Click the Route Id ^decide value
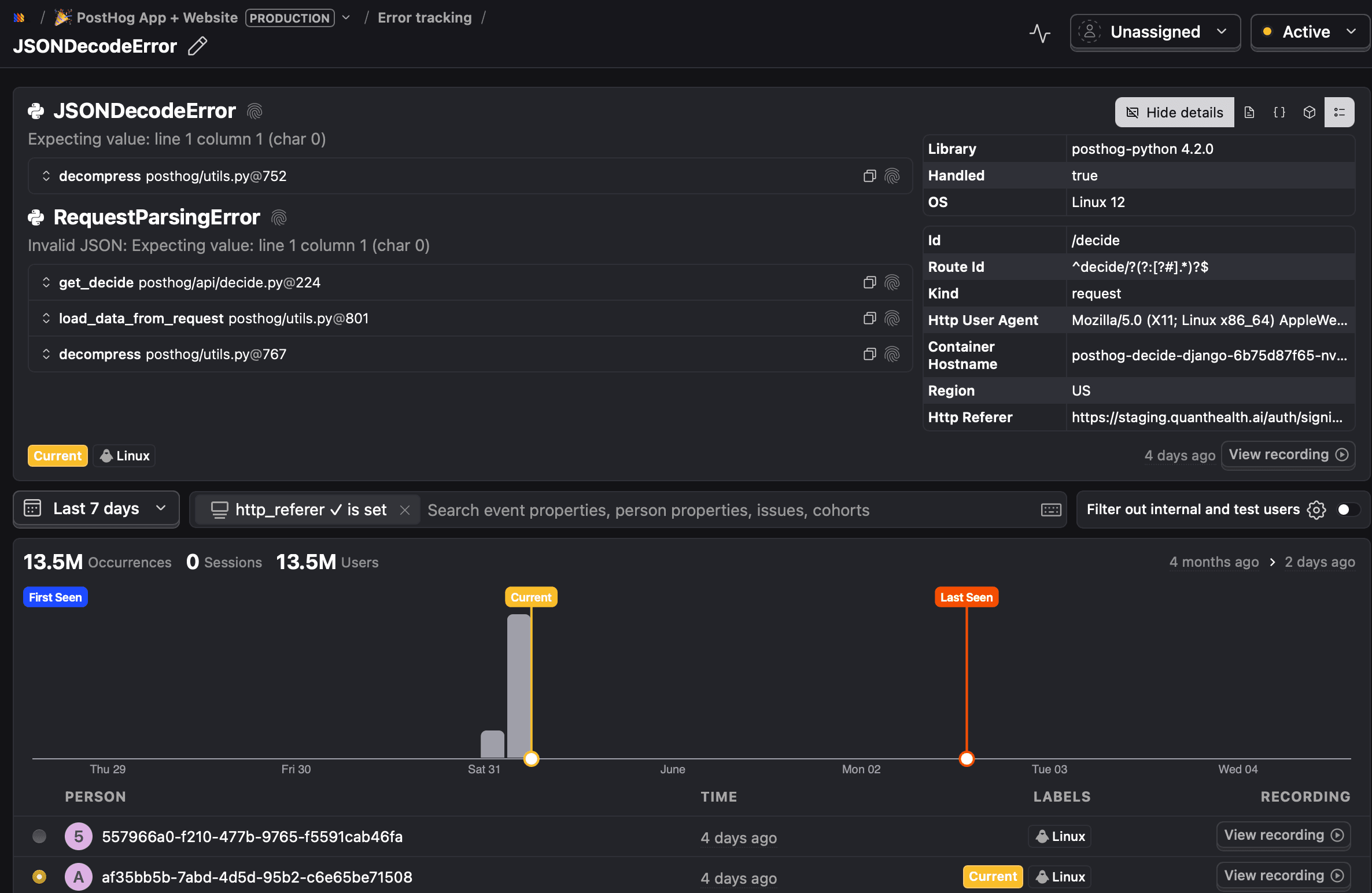Image resolution: width=1372 pixels, height=893 pixels. 1139,267
